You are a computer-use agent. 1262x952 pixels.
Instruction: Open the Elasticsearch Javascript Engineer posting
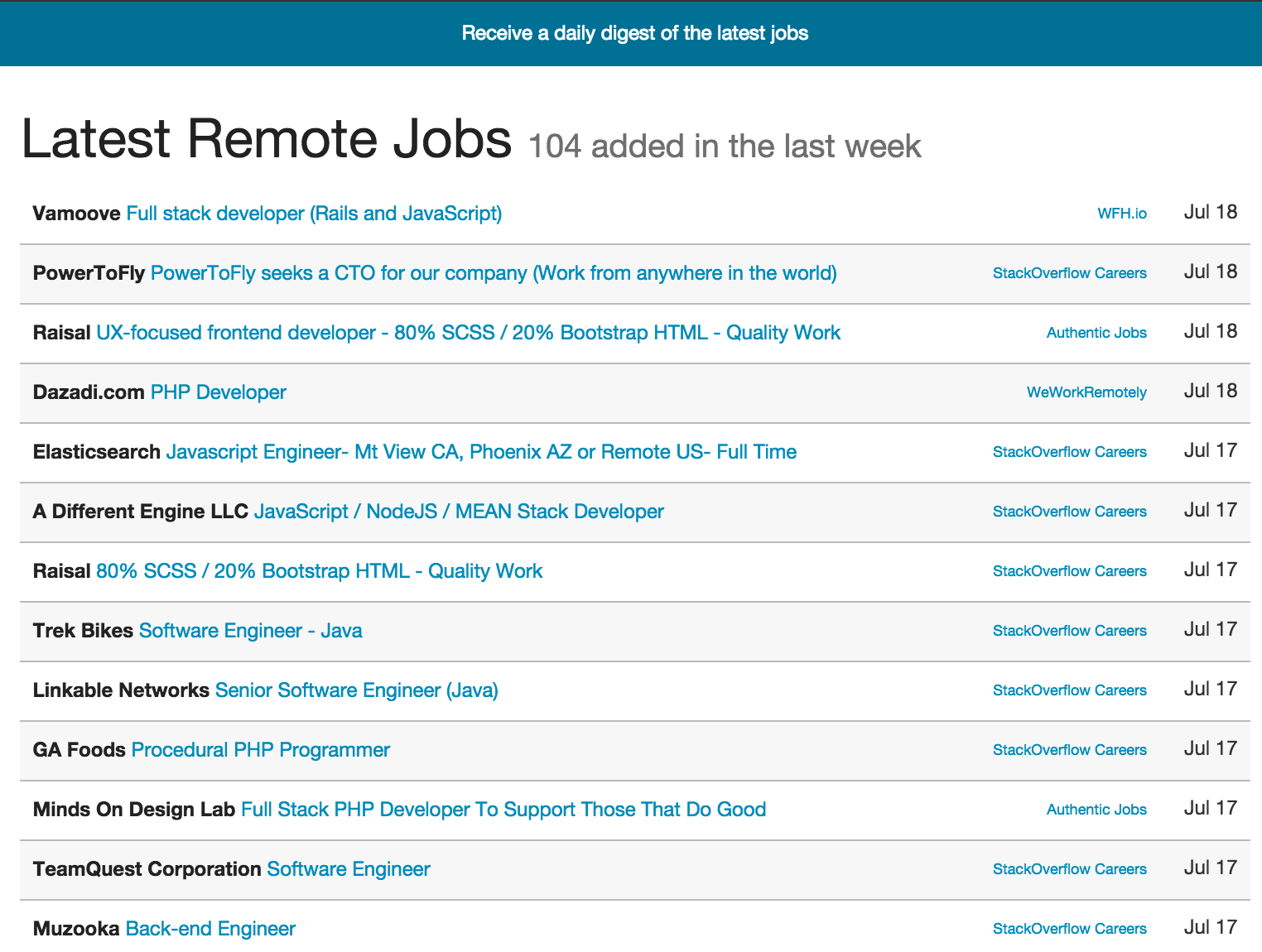[x=481, y=451]
